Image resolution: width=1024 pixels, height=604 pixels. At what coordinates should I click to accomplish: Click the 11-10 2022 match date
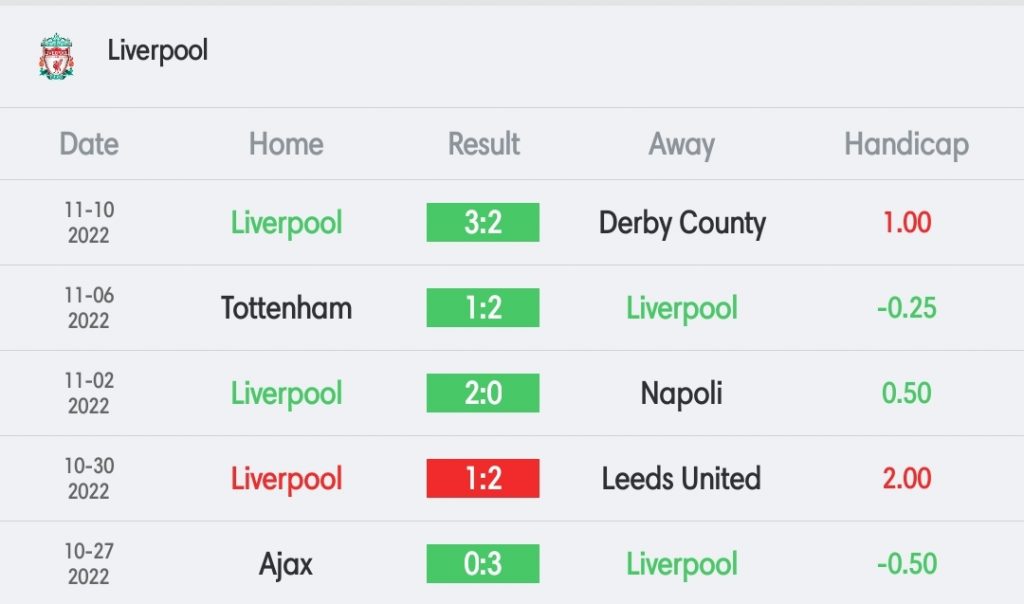pyautogui.click(x=89, y=223)
